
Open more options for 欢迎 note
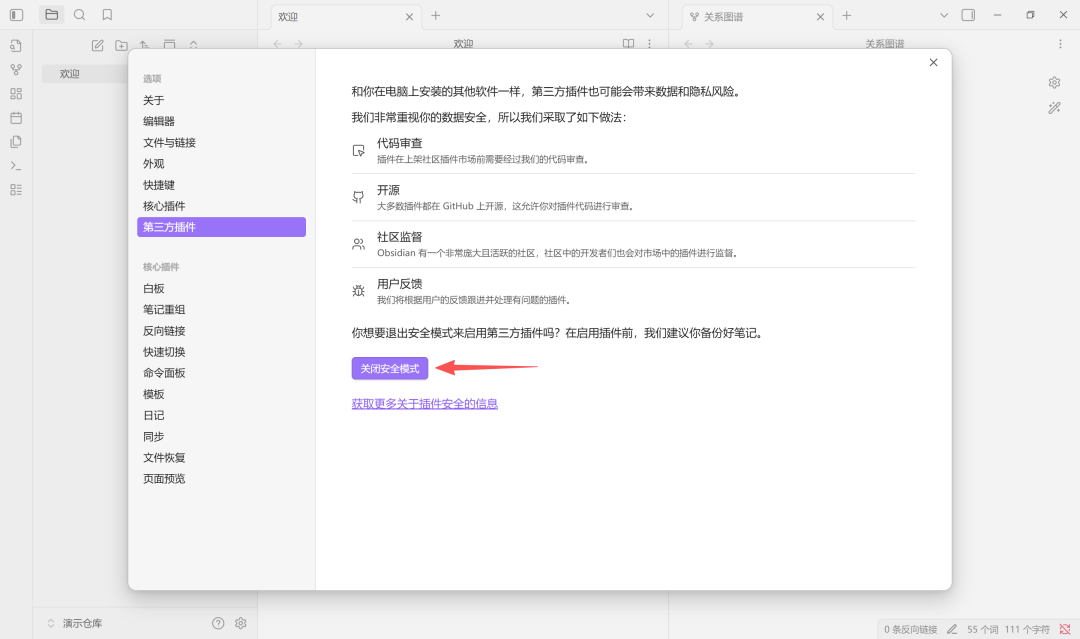pyautogui.click(x=649, y=43)
